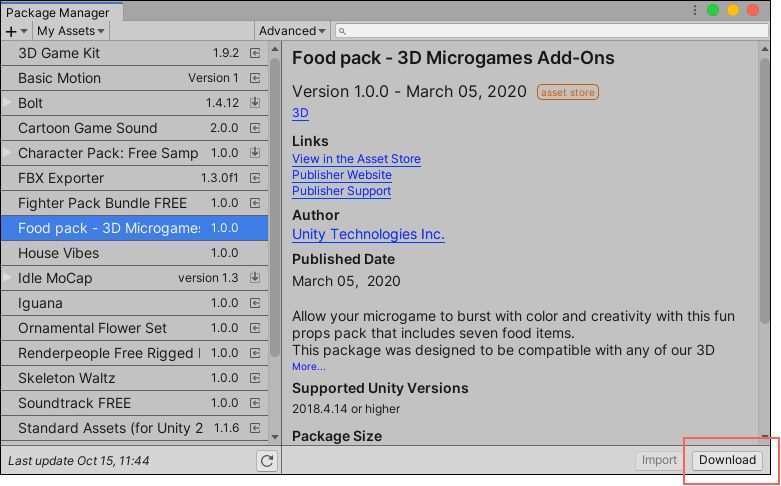Viewport: 781px width, 486px height.
Task: Click the Download button
Action: pyautogui.click(x=727, y=460)
